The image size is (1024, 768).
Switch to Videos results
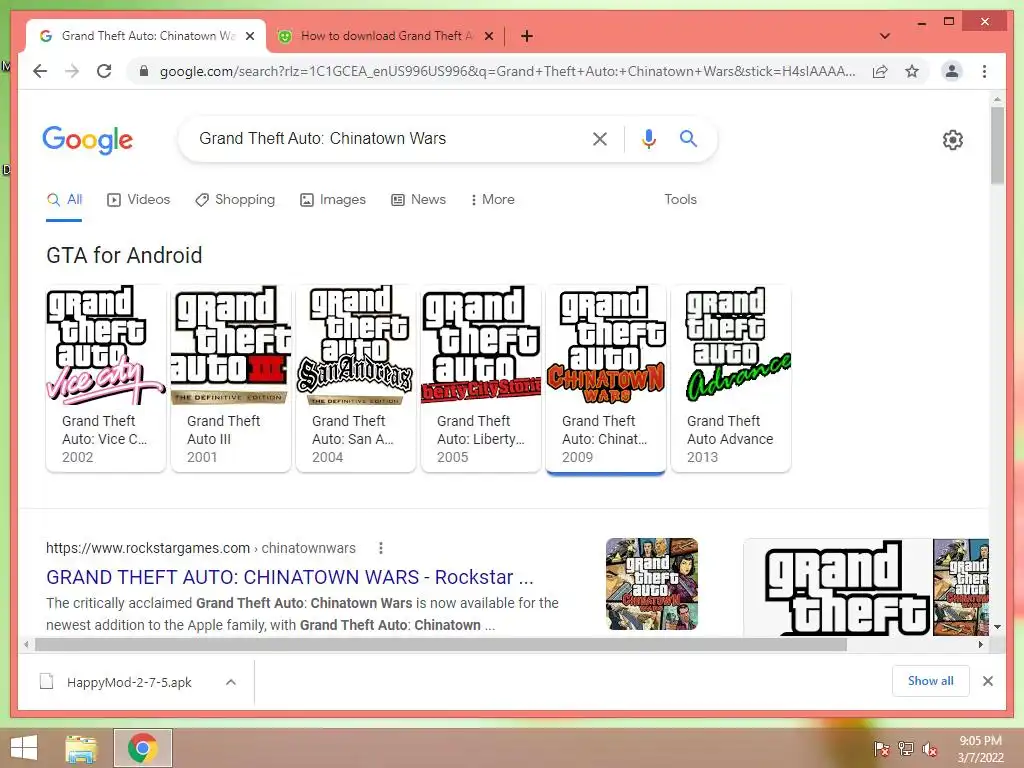pos(138,200)
